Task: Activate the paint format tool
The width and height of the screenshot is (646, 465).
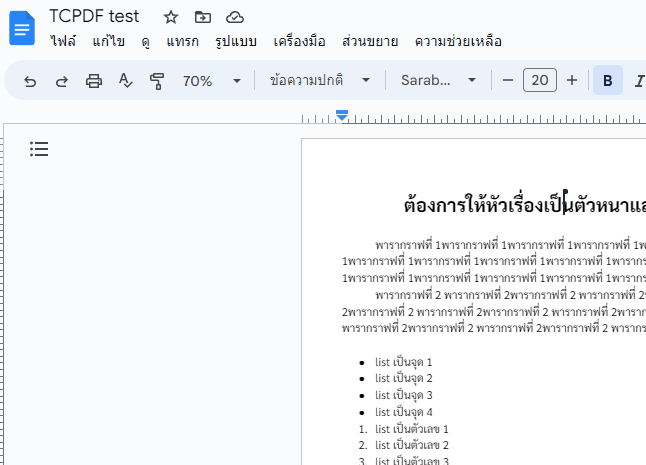Action: (x=157, y=81)
